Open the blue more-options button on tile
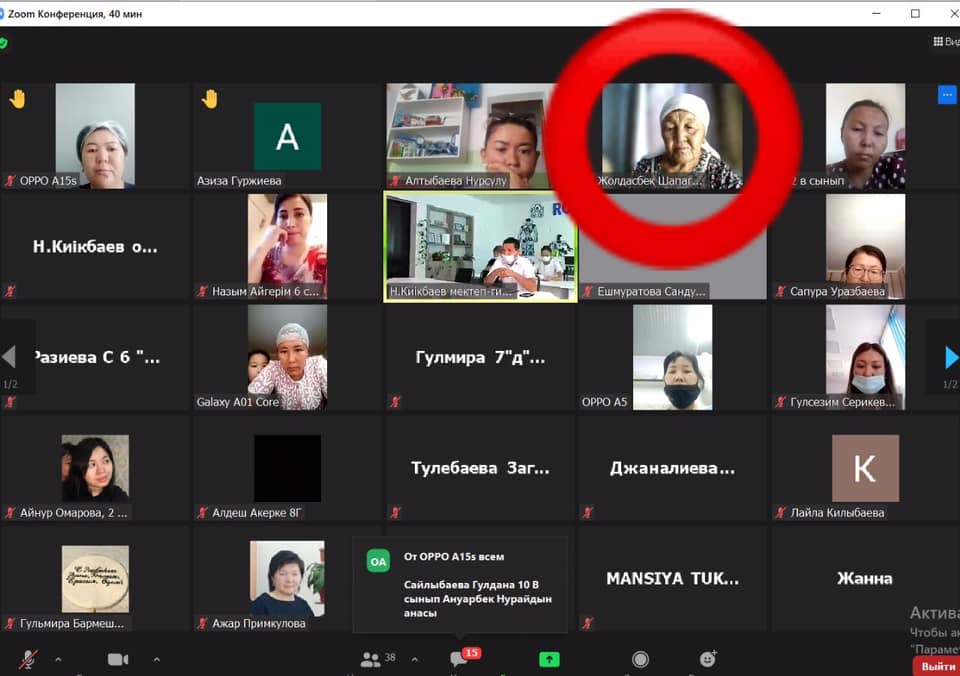The height and width of the screenshot is (676, 960). (947, 95)
